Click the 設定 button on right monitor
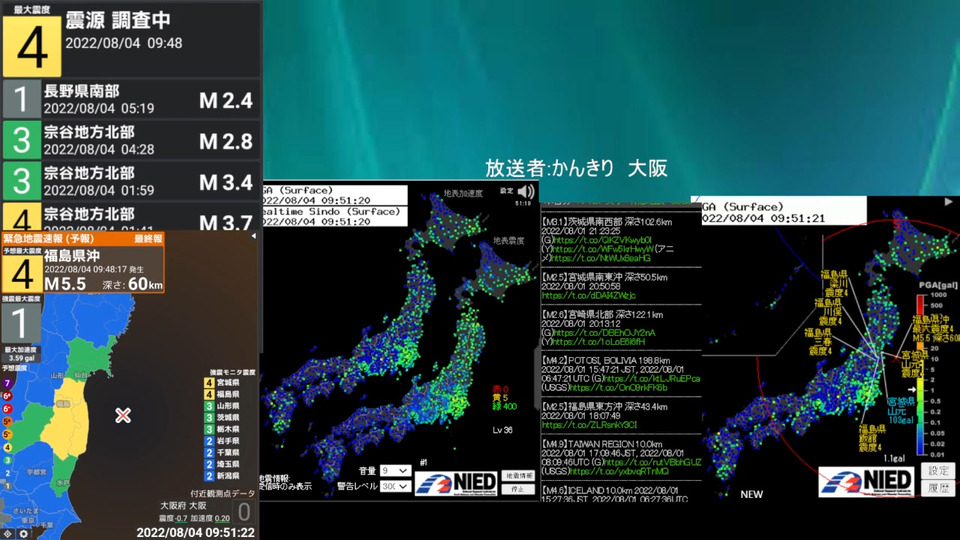This screenshot has width=960, height=540. pos(938,471)
